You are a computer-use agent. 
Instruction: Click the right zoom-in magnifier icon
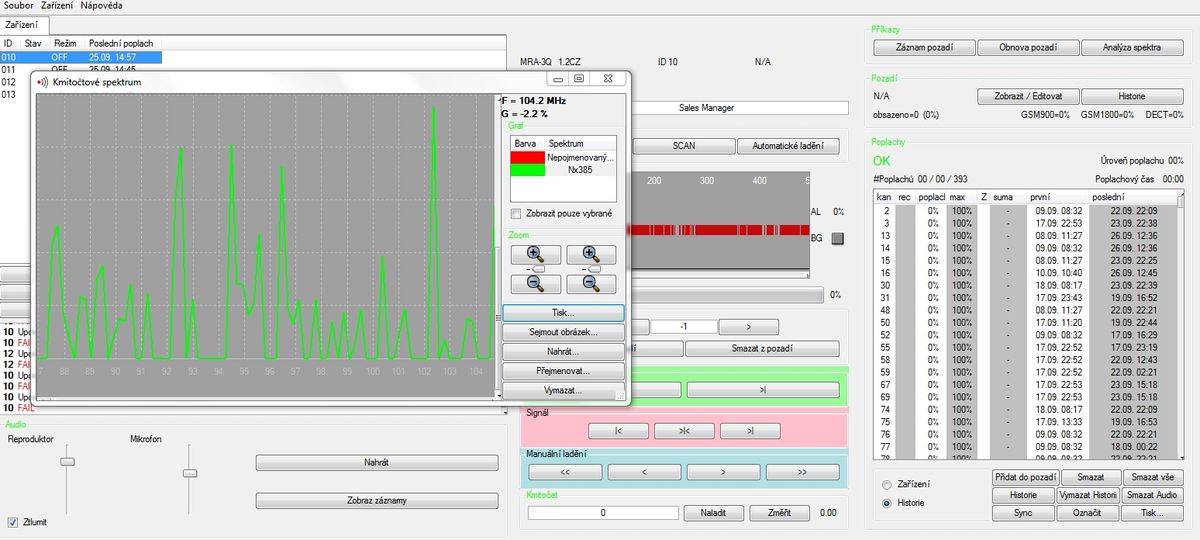(591, 255)
